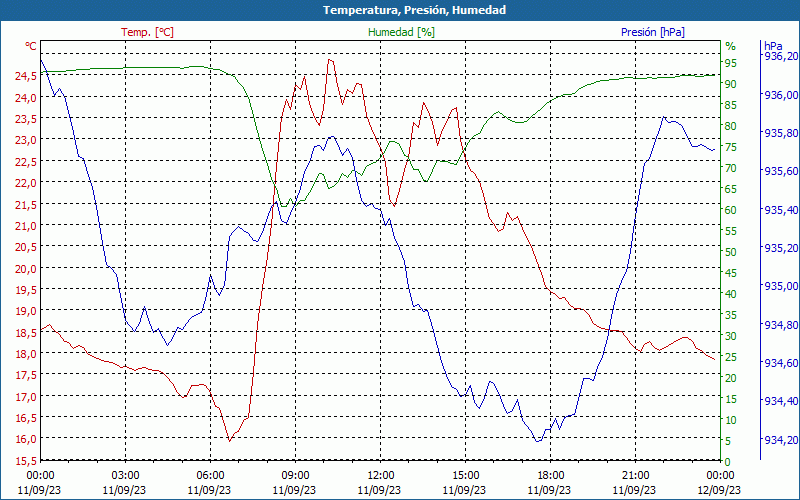The height and width of the screenshot is (500, 800).
Task: Click the 65 humidity axis value
Action: (731, 189)
